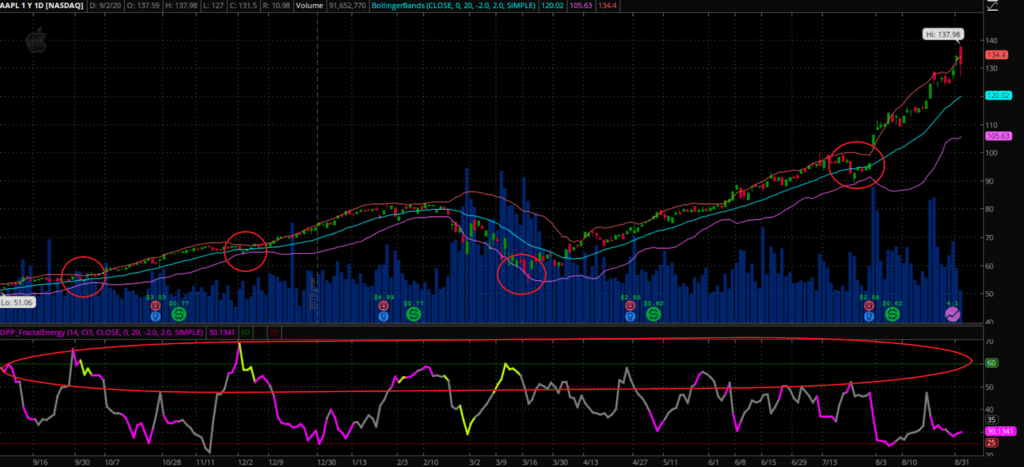Image resolution: width=1024 pixels, height=467 pixels.
Task: Click the 140 price axis label
Action: (x=991, y=40)
